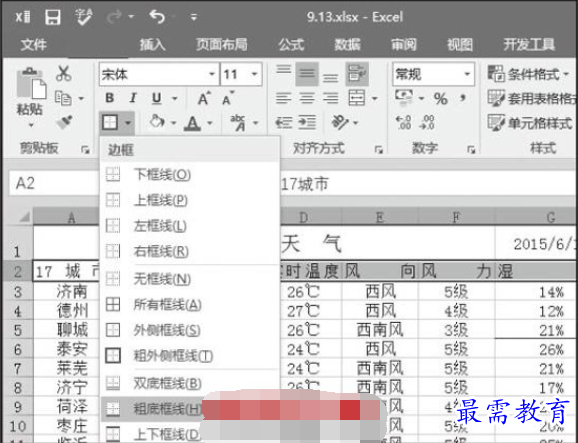578x443 pixels.
Task: Increase indent of cell text
Action: (307, 123)
